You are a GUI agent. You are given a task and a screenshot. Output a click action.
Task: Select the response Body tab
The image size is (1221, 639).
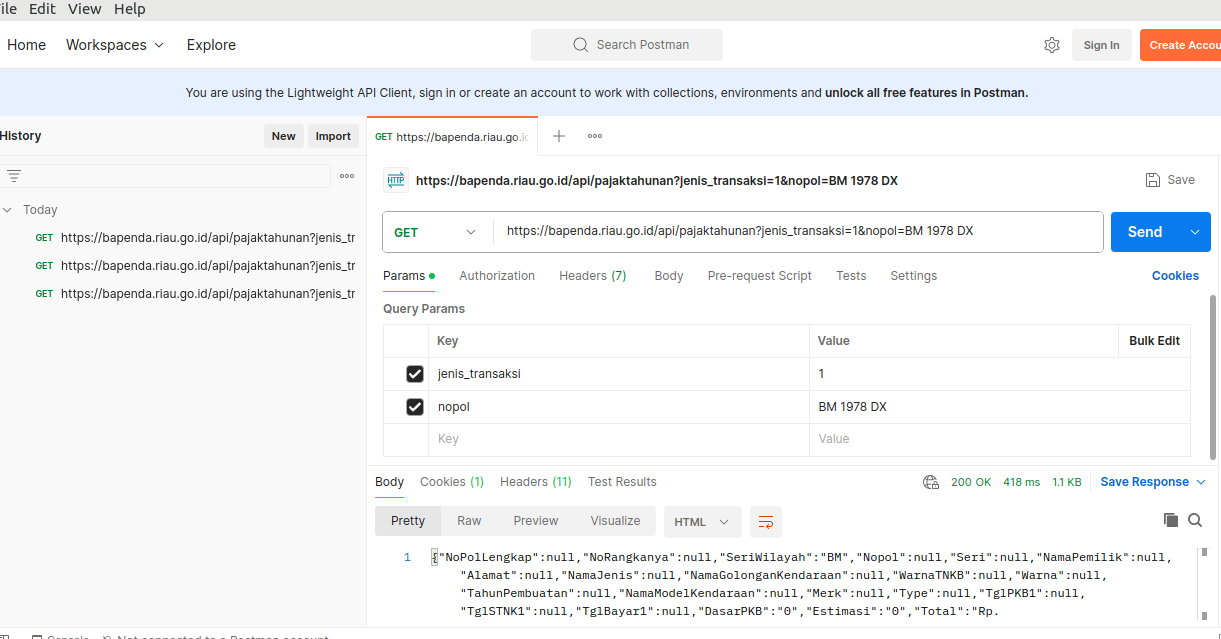coord(390,482)
